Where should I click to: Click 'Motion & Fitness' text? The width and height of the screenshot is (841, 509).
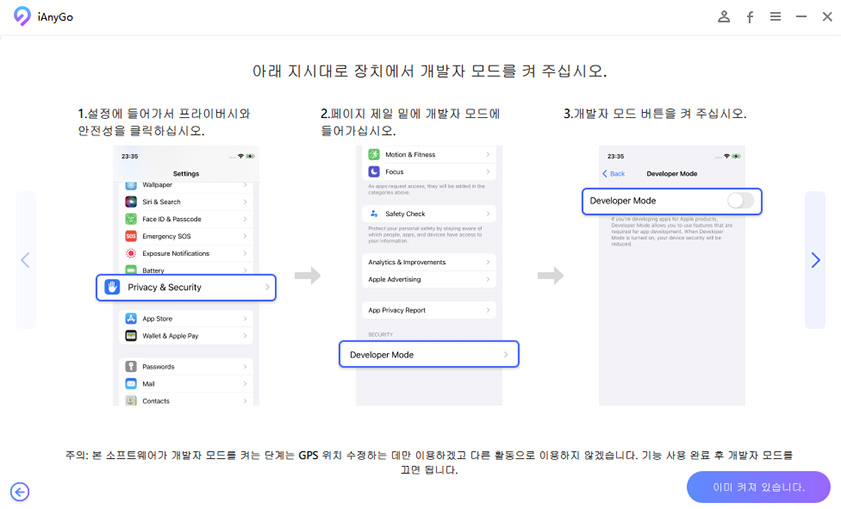[x=410, y=154]
